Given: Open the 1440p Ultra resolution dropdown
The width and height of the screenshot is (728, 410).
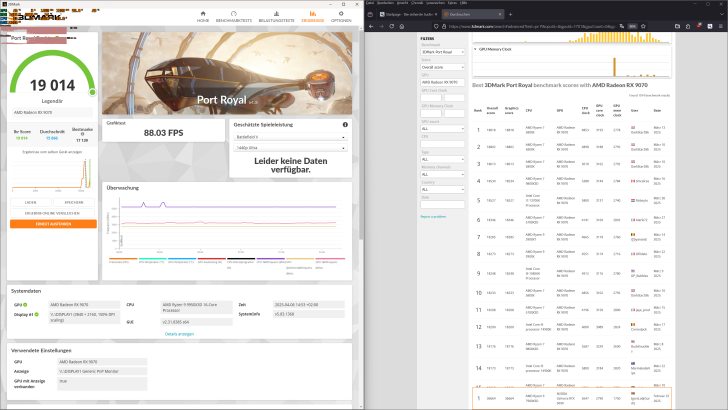Looking at the screenshot, I should tap(289, 147).
